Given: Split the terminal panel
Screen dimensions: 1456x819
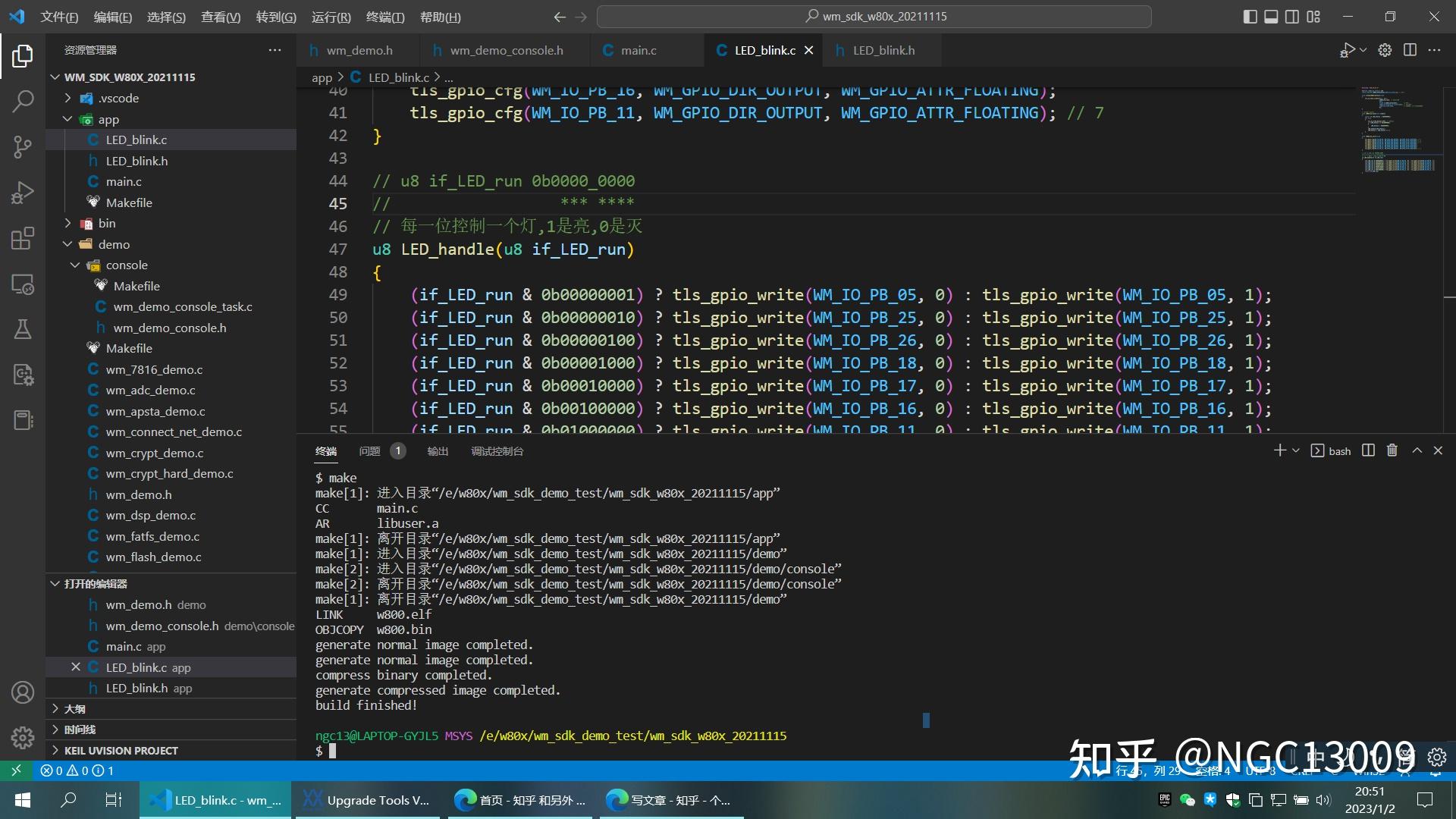Looking at the screenshot, I should pyautogui.click(x=1368, y=450).
